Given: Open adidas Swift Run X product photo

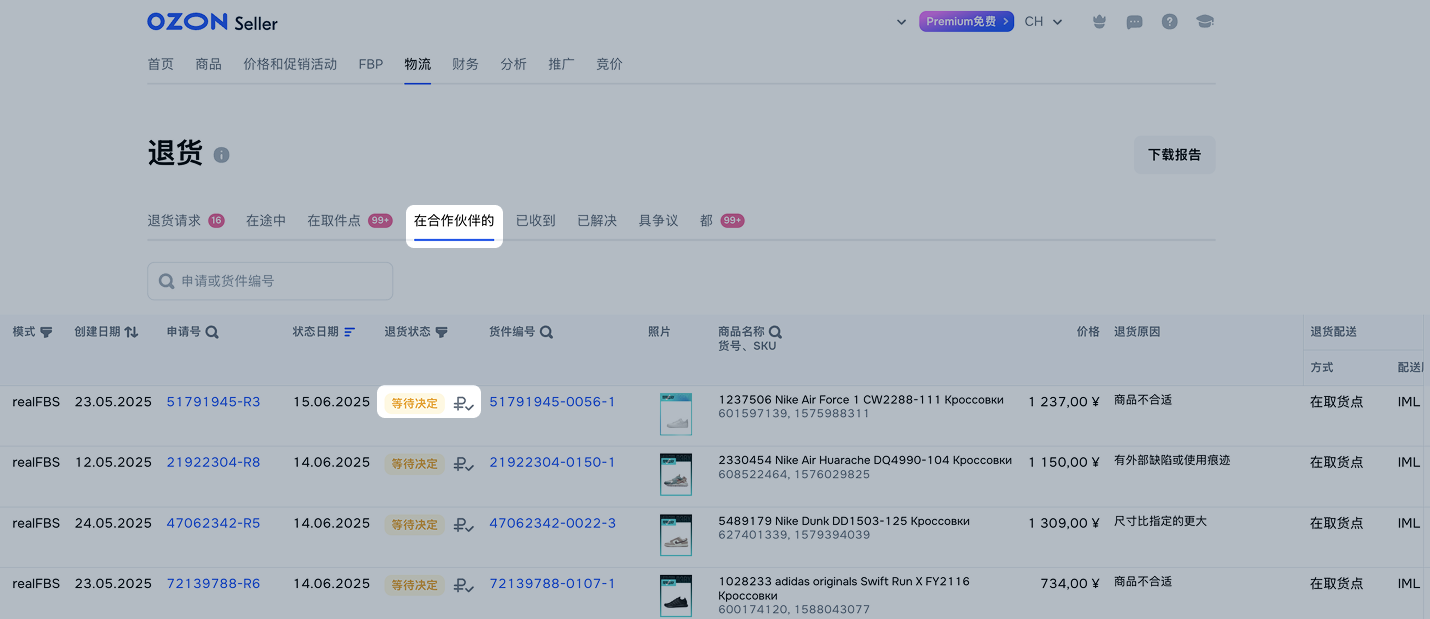Looking at the screenshot, I should pyautogui.click(x=676, y=596).
